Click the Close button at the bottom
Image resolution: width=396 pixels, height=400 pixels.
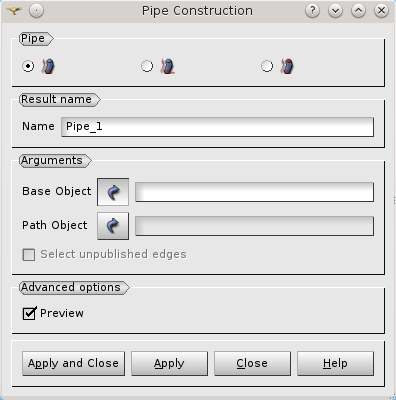[x=252, y=363]
